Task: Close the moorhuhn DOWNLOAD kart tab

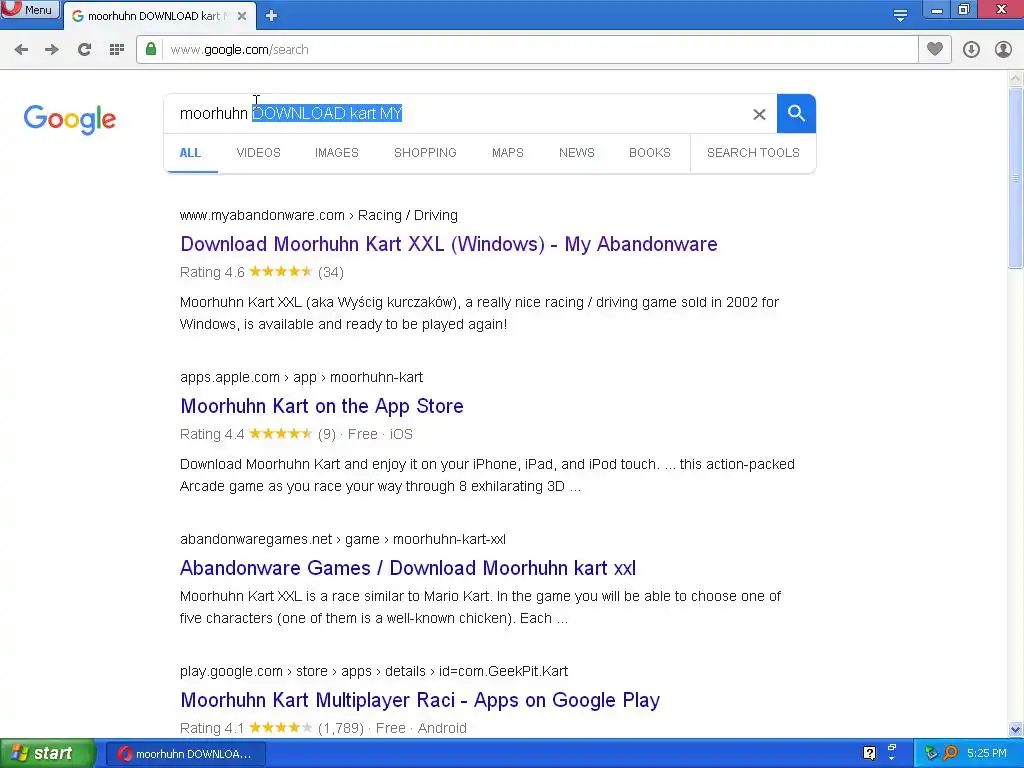Action: pos(242,16)
